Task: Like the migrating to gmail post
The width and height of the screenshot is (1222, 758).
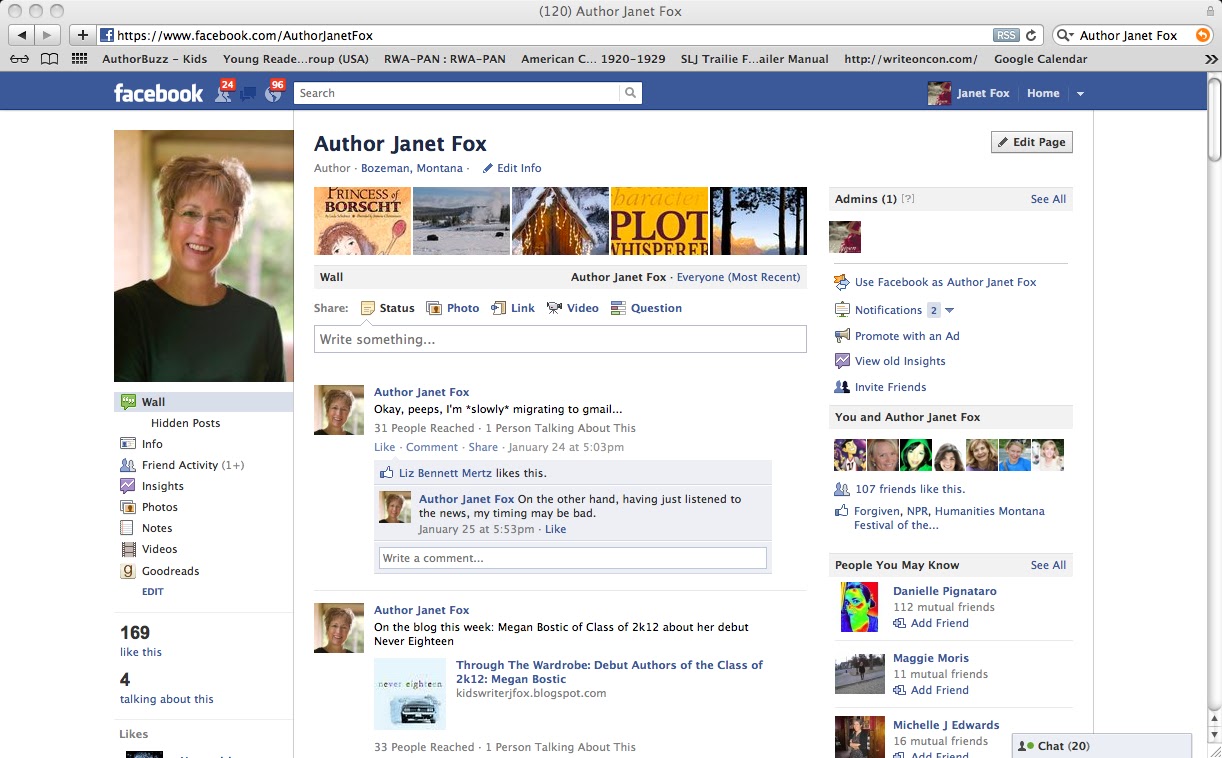Action: point(385,447)
